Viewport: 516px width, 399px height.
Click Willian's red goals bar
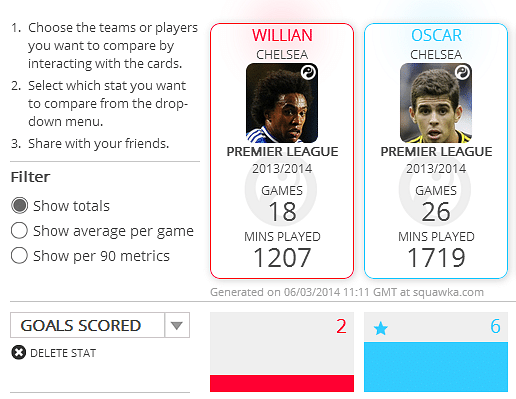[282, 383]
